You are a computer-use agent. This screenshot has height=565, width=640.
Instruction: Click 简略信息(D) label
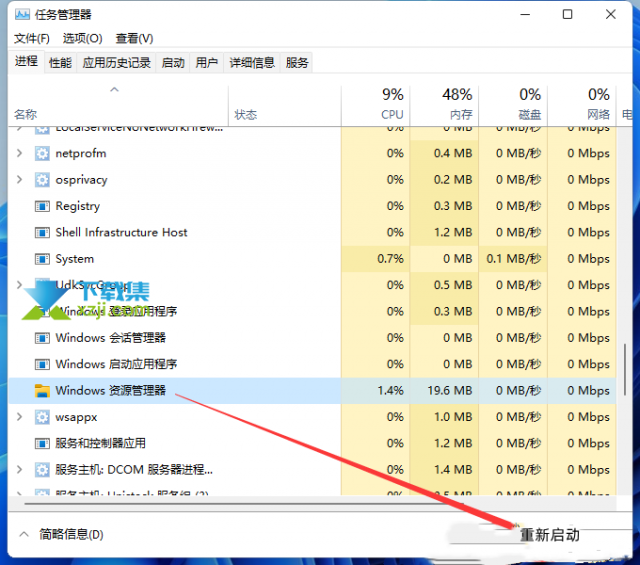71,534
